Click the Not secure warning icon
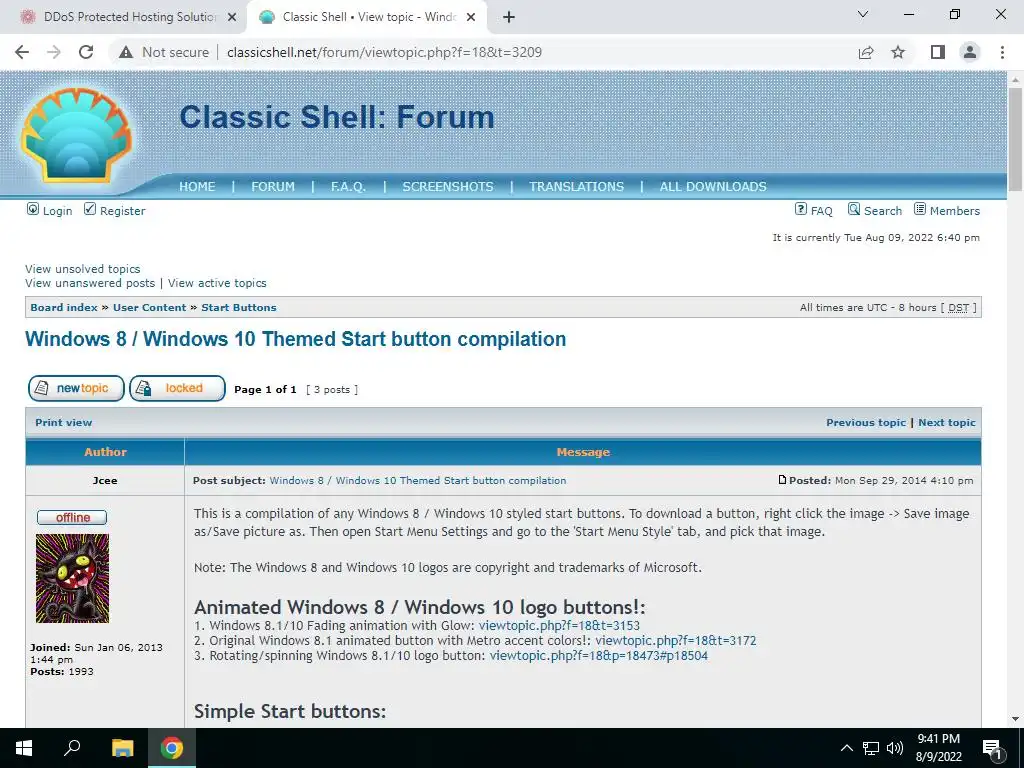1024x768 pixels. 126,52
